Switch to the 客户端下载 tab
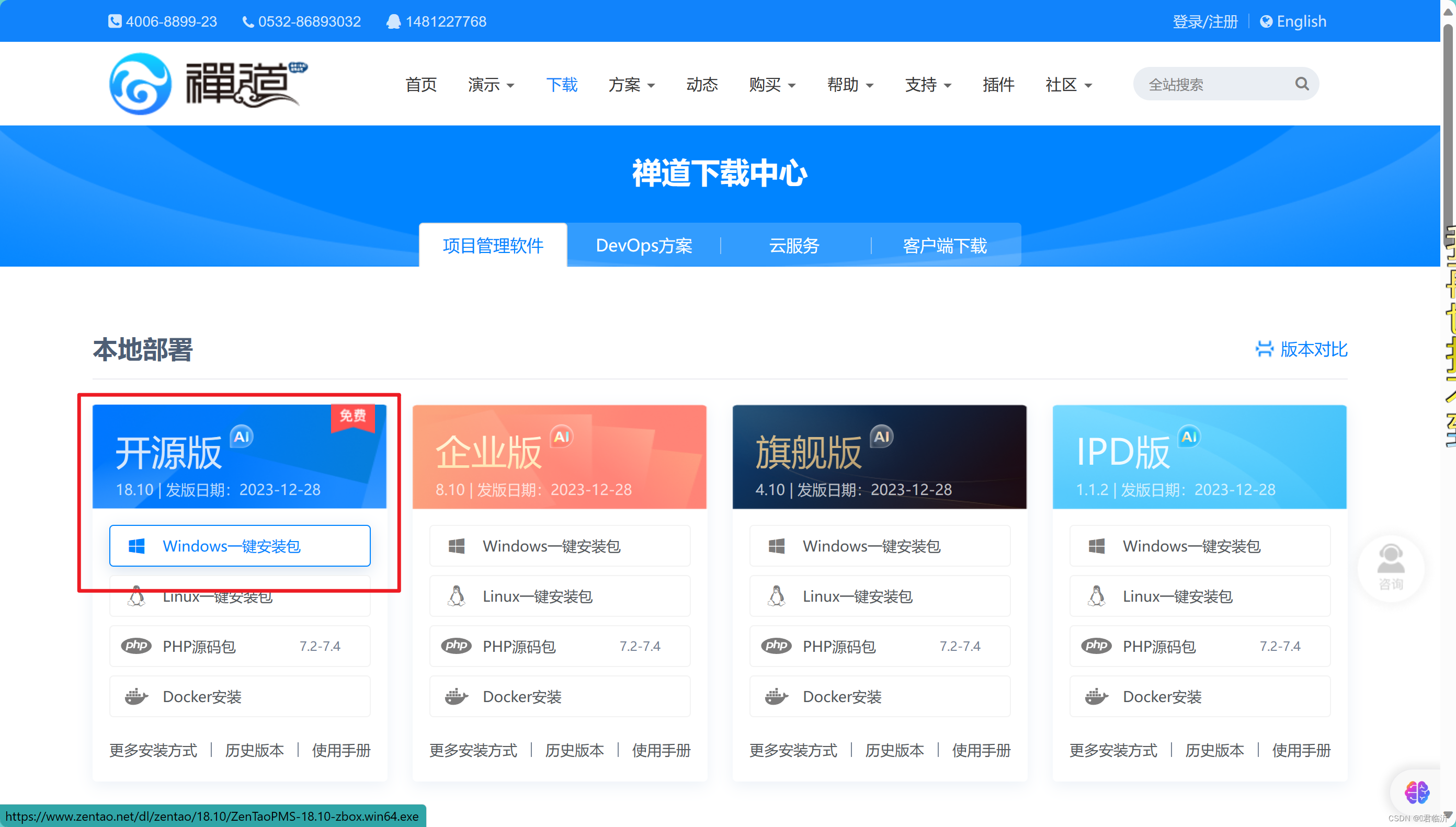1456x827 pixels. click(945, 245)
